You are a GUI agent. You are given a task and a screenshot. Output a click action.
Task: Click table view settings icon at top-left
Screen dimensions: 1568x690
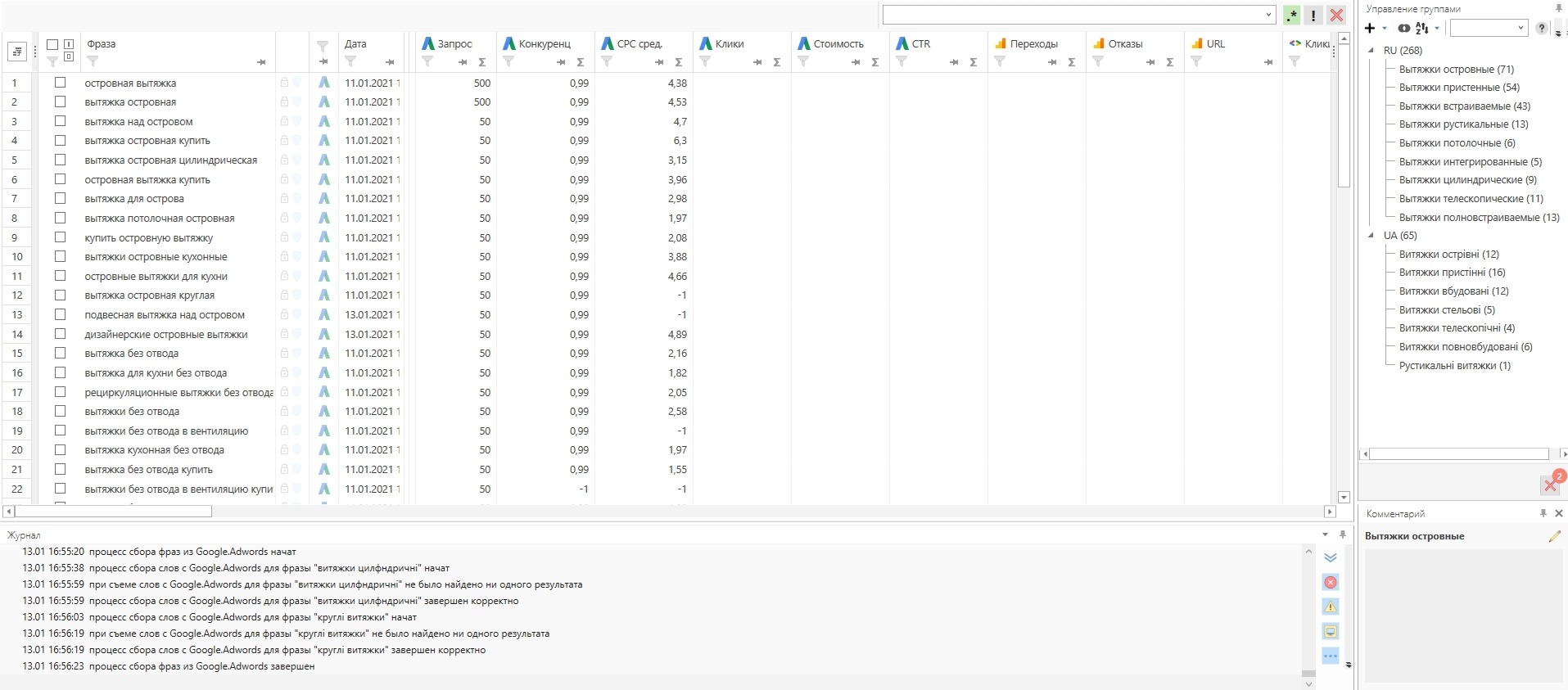[x=17, y=52]
